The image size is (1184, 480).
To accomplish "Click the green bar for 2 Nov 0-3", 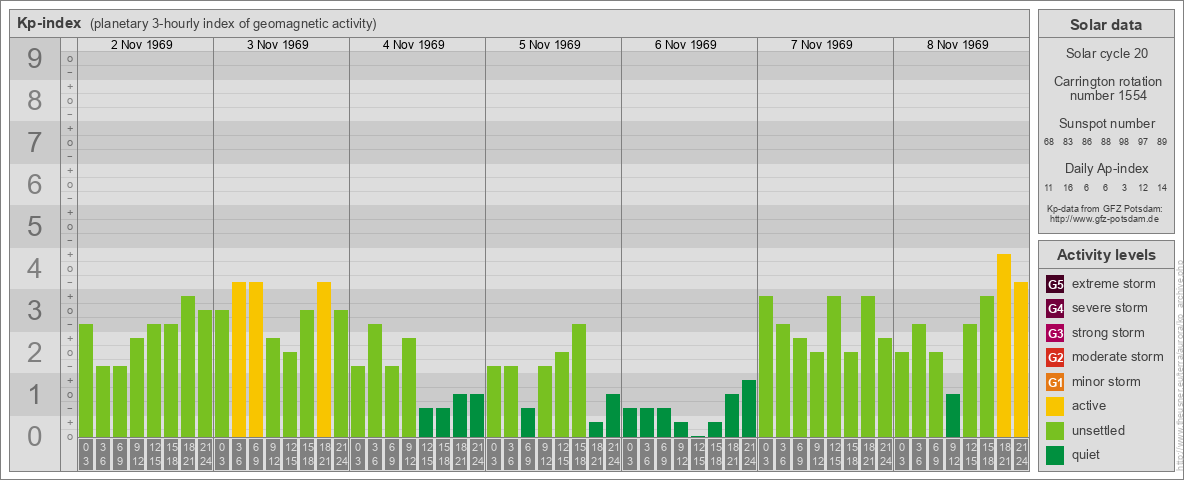I will click(x=86, y=380).
